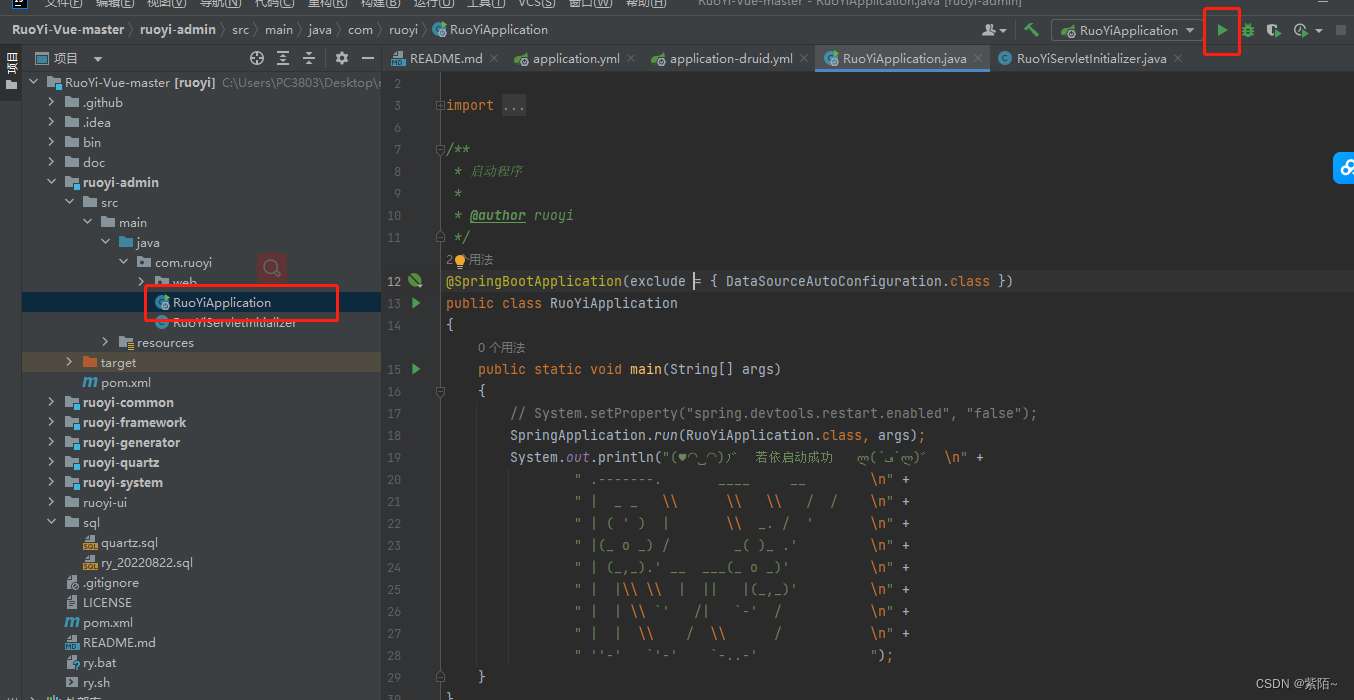Expand the ruoyi-common module arrow
Viewport: 1354px width, 700px height.
[52, 402]
